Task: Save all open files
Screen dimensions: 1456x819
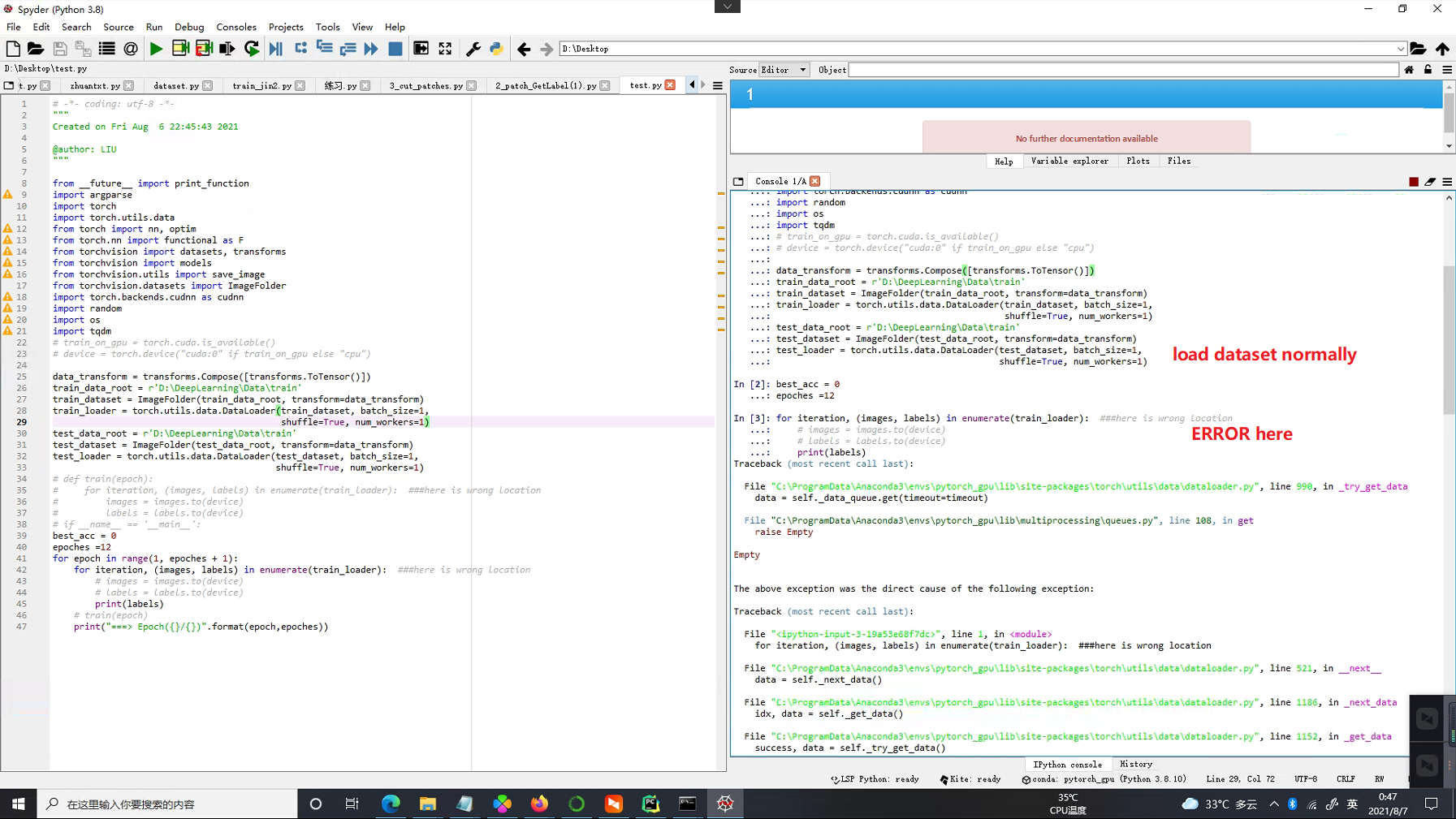Action: click(x=83, y=49)
